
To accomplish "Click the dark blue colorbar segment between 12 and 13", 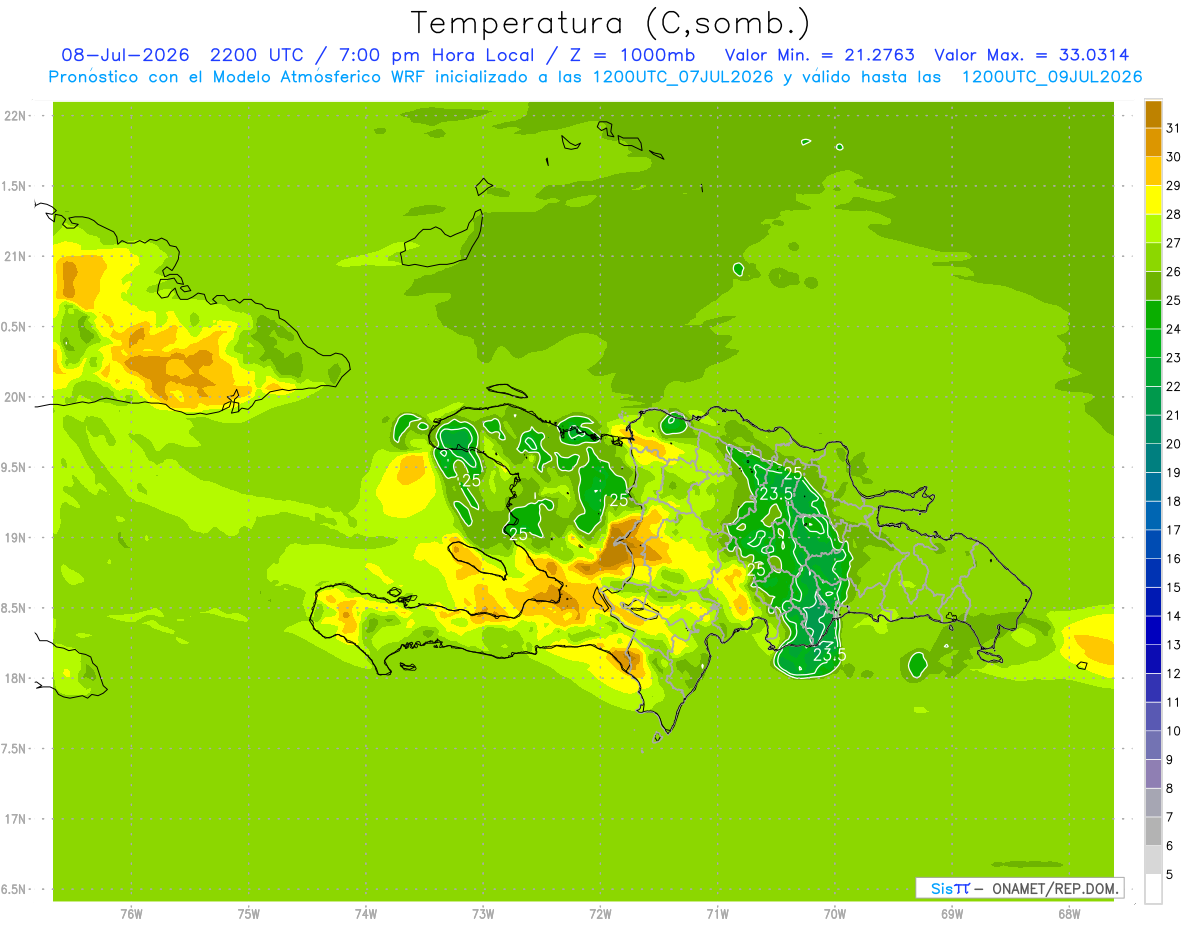I will point(1153,659).
